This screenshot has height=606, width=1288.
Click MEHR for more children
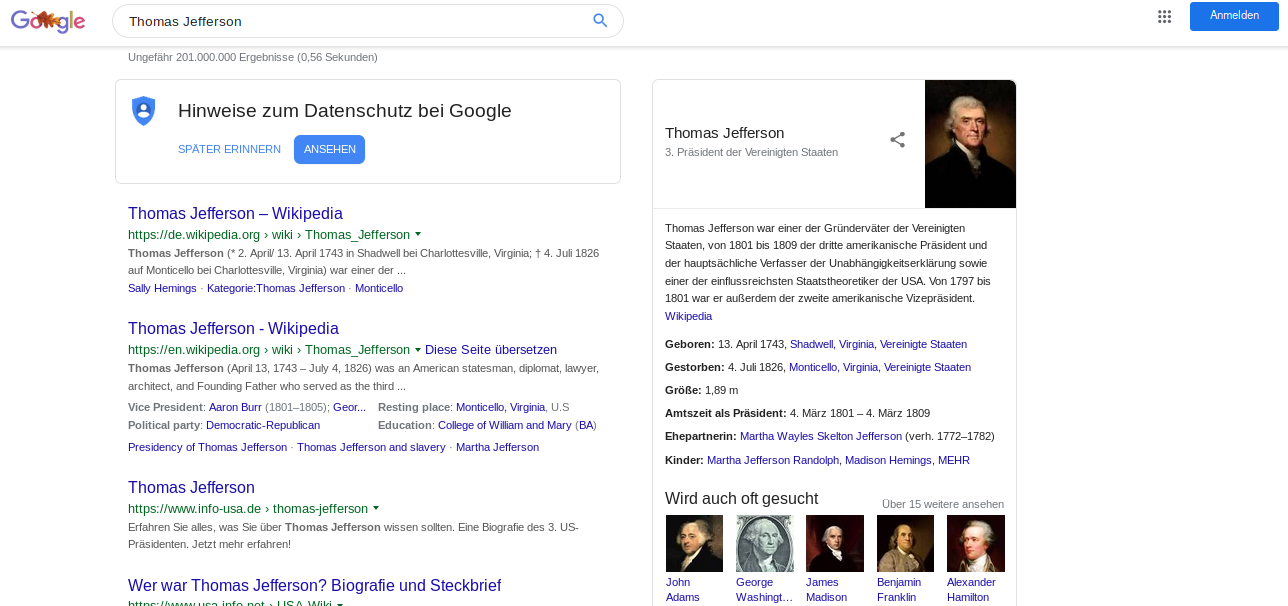pos(954,460)
